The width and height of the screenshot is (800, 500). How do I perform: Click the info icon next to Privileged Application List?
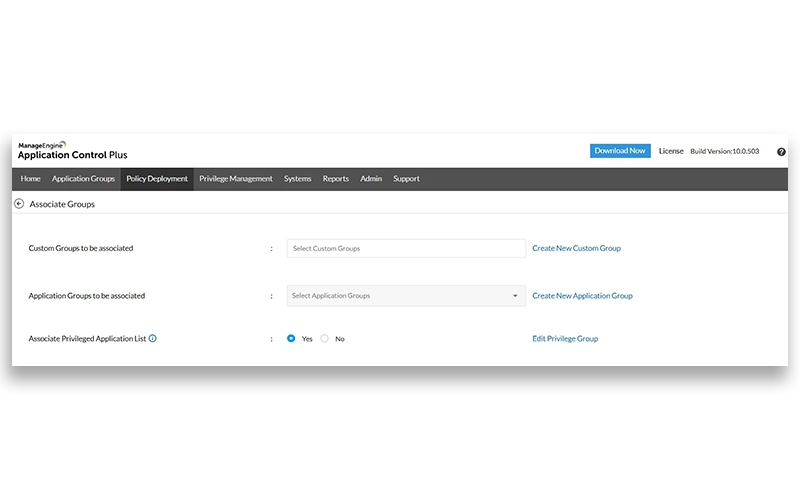(153, 338)
